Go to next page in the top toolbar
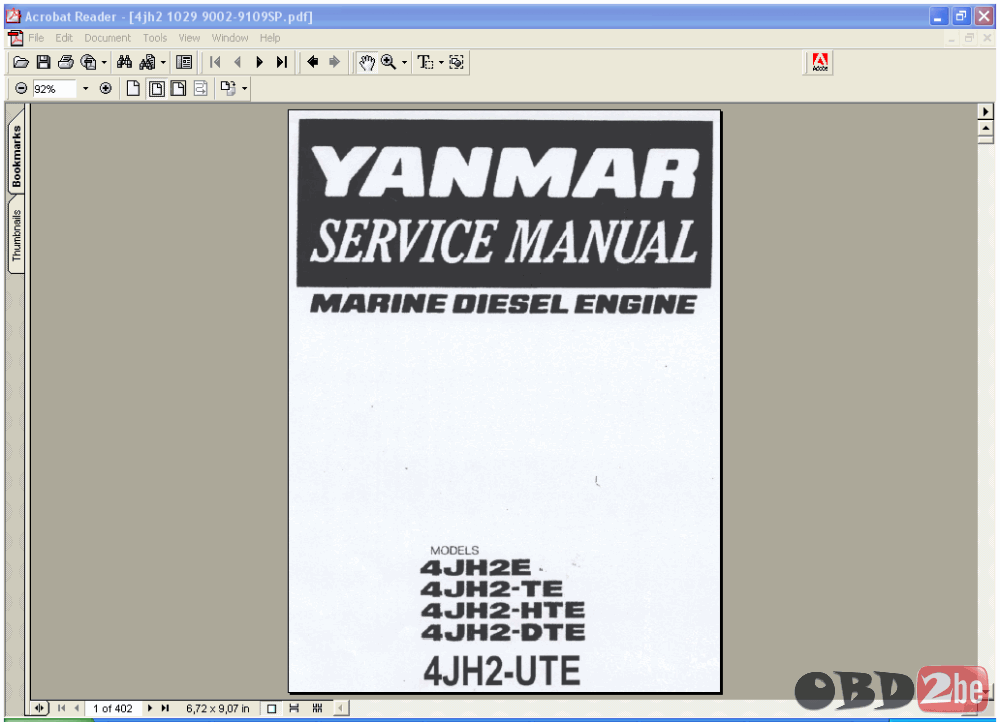The image size is (1000, 722). (x=260, y=63)
